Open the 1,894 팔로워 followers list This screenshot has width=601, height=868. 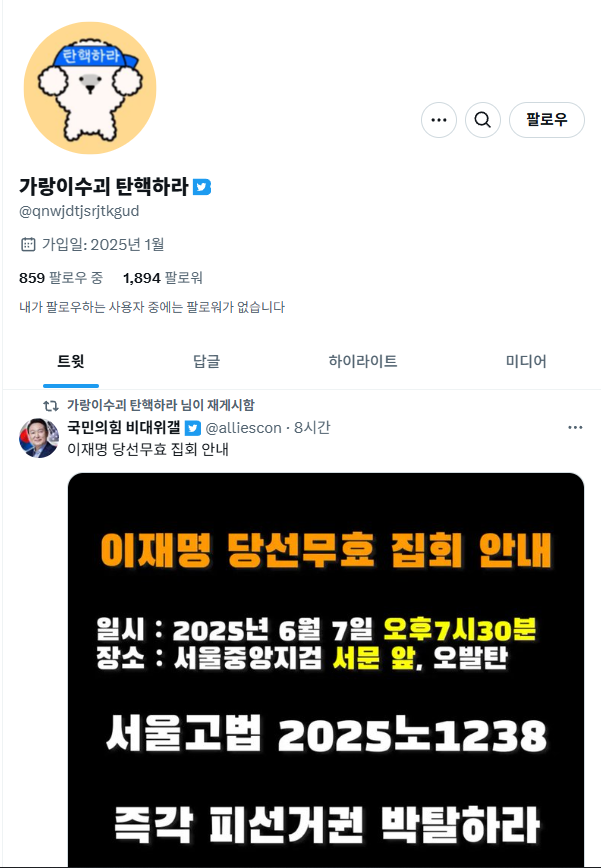(x=163, y=277)
